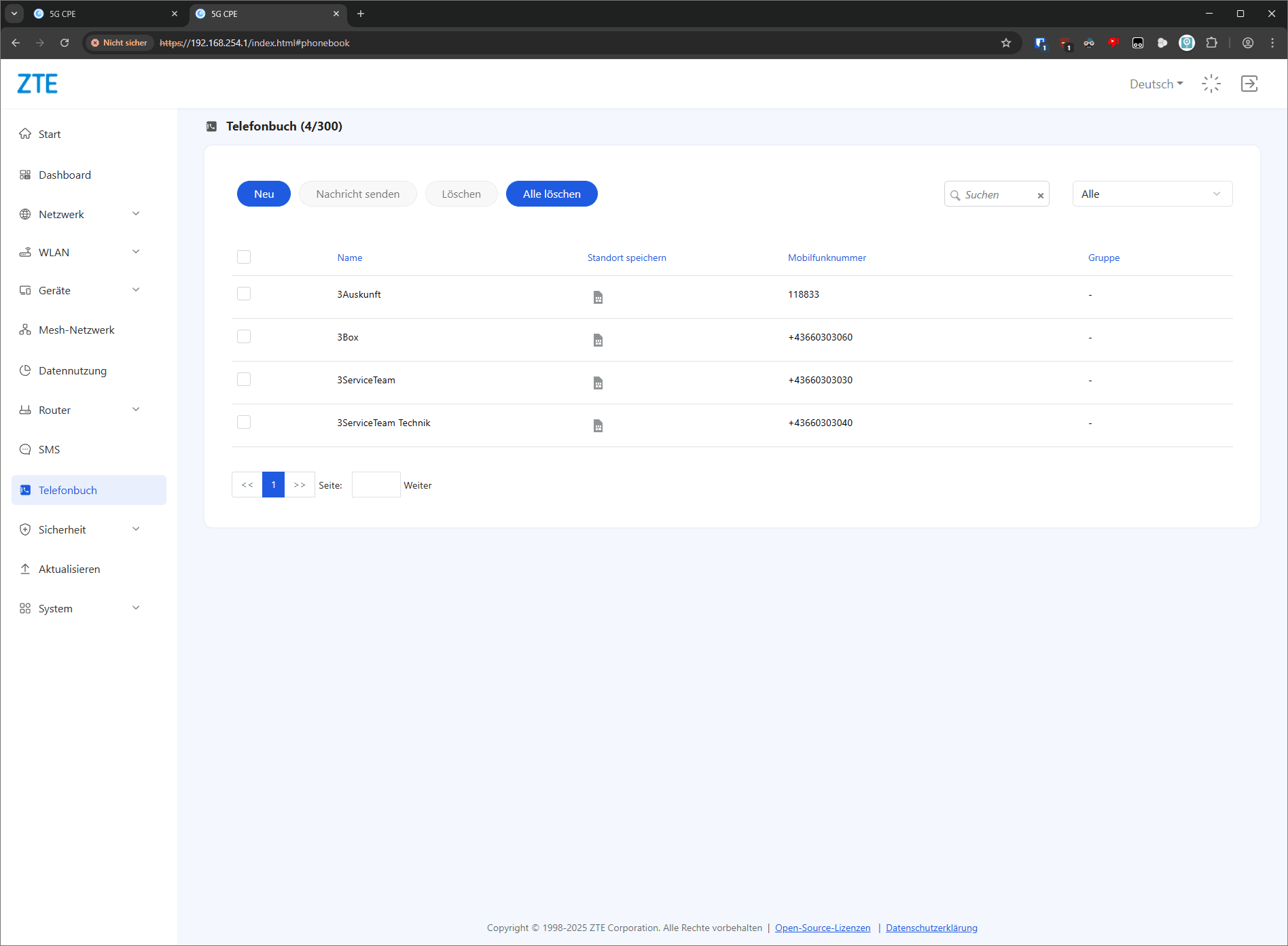Image resolution: width=1288 pixels, height=946 pixels.
Task: Open the Datenschutzerklärung link
Action: pyautogui.click(x=931, y=928)
